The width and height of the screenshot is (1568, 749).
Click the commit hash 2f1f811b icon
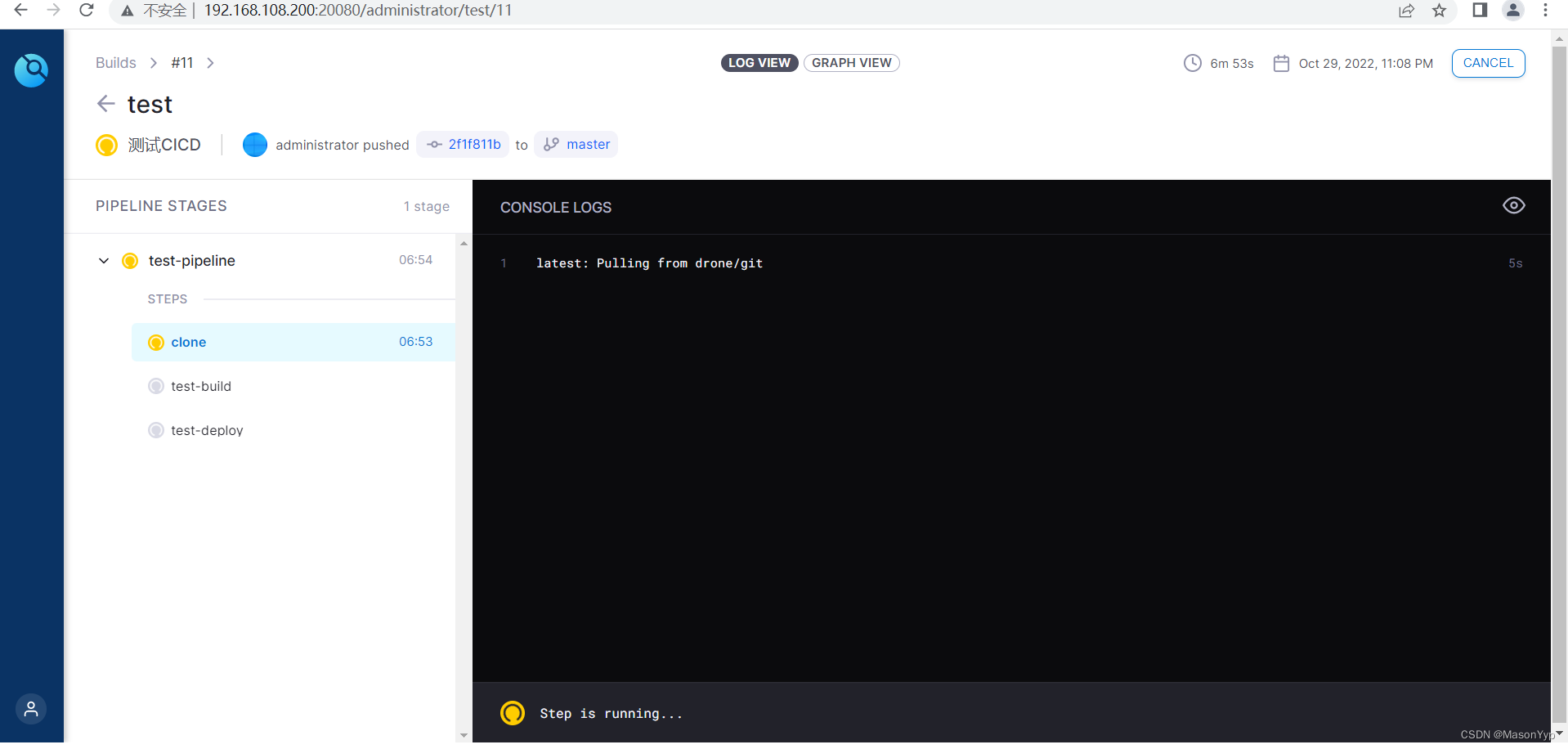(x=433, y=144)
